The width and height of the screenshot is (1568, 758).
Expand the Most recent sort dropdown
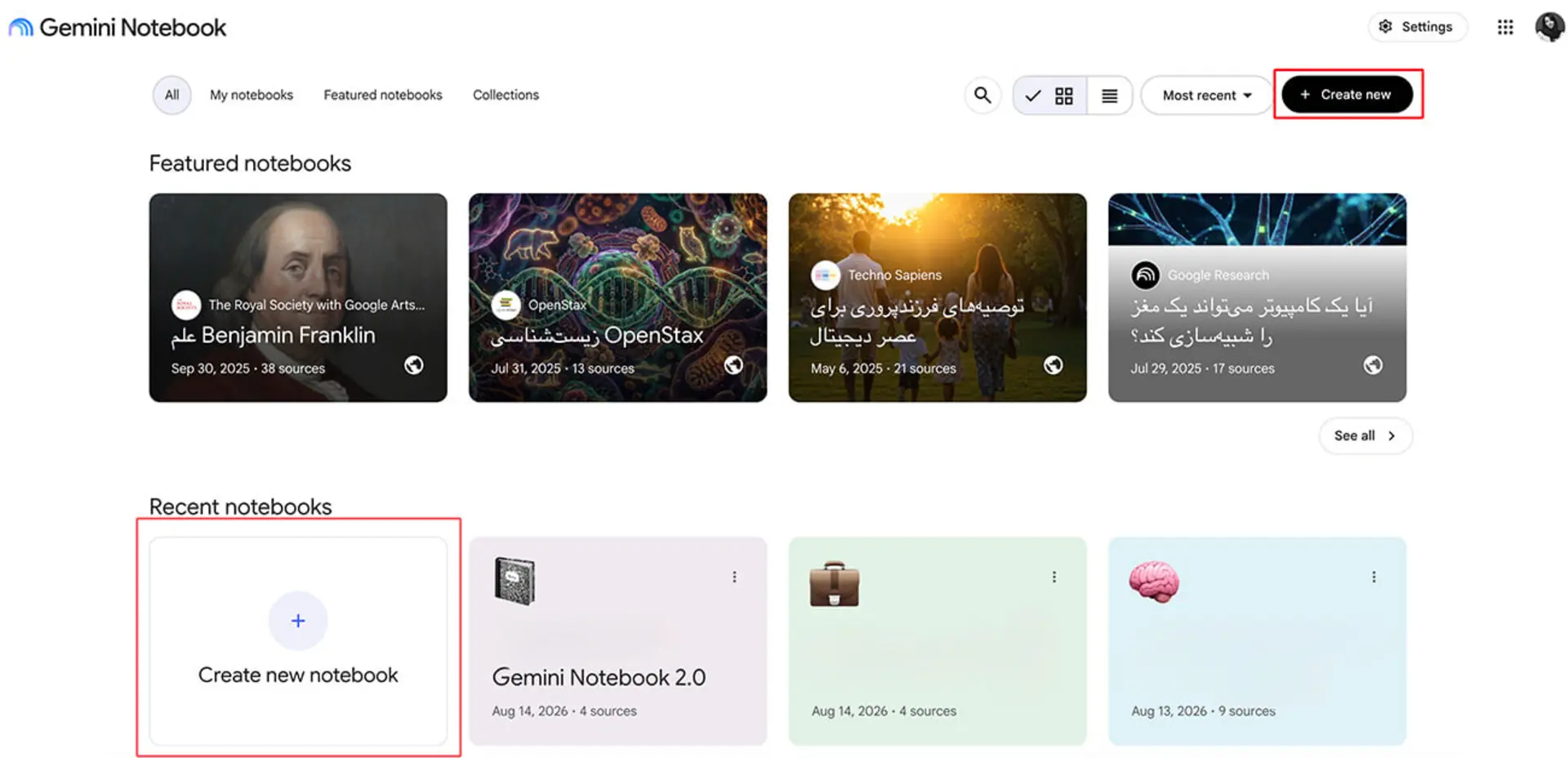click(x=1206, y=96)
